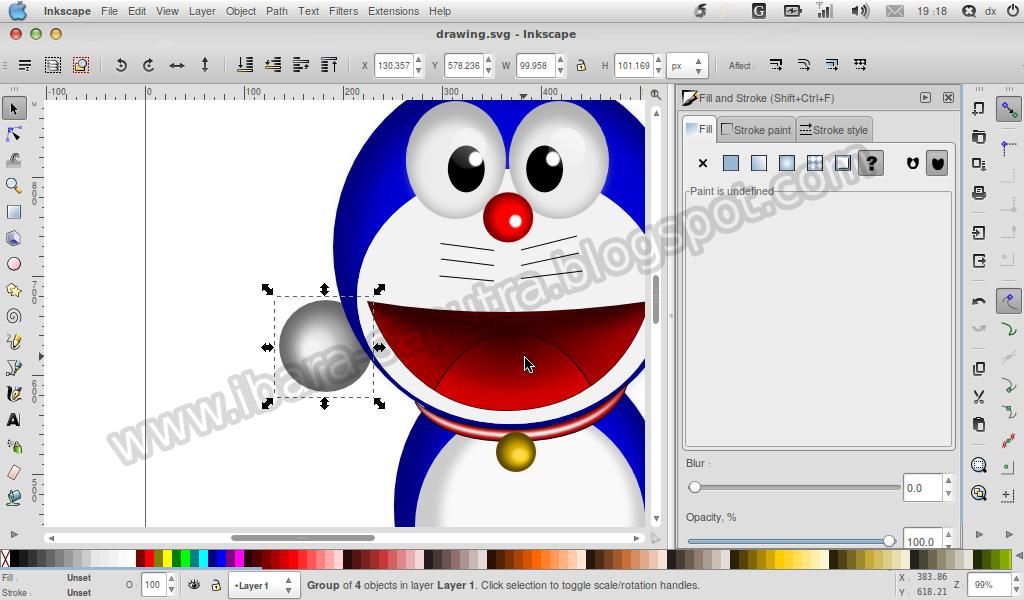The width and height of the screenshot is (1024, 600).
Task: Click the H height stepper arrows
Action: pos(658,65)
